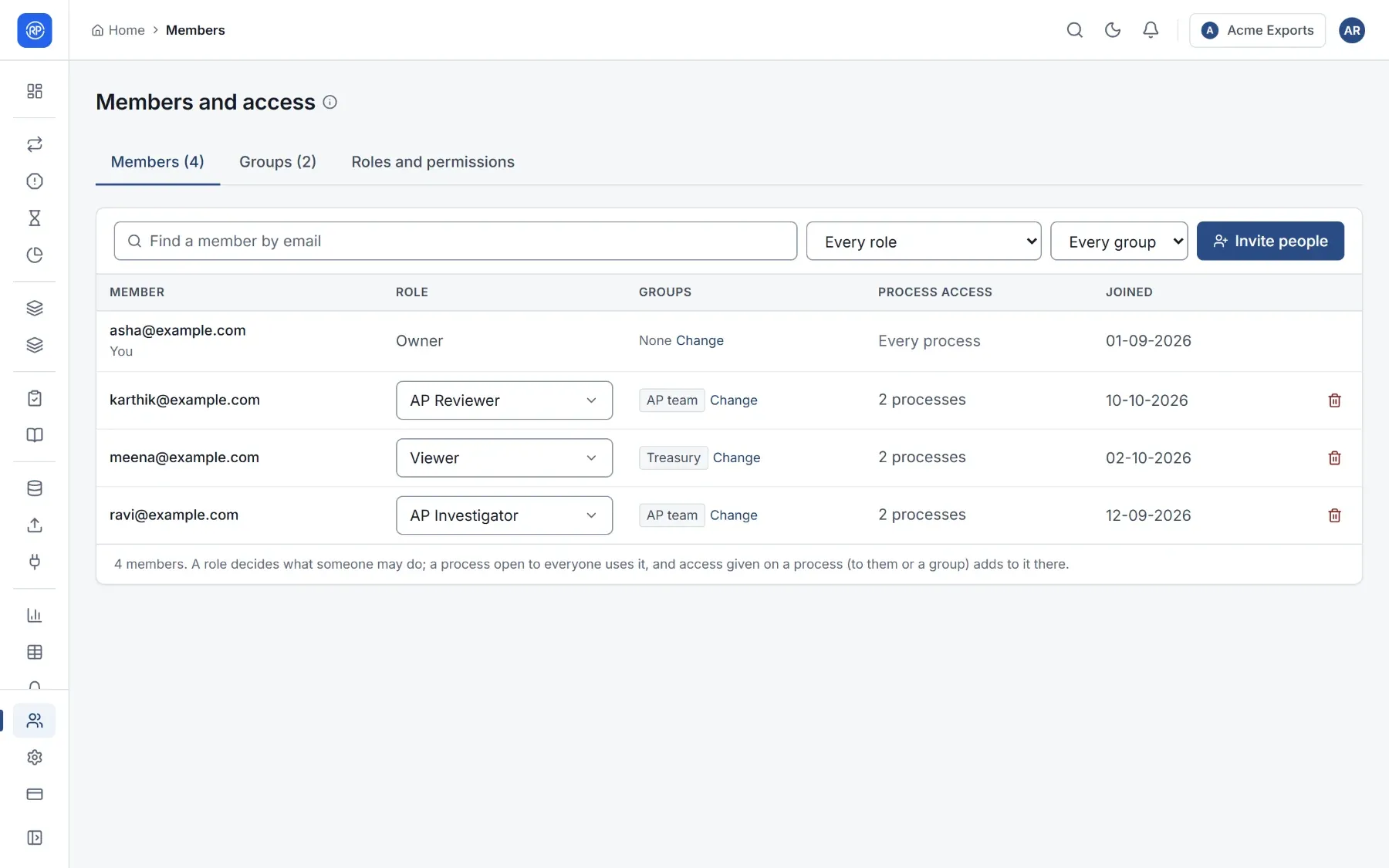The height and width of the screenshot is (868, 1389).
Task: Click Change groups for asha@example.com
Action: (x=700, y=341)
